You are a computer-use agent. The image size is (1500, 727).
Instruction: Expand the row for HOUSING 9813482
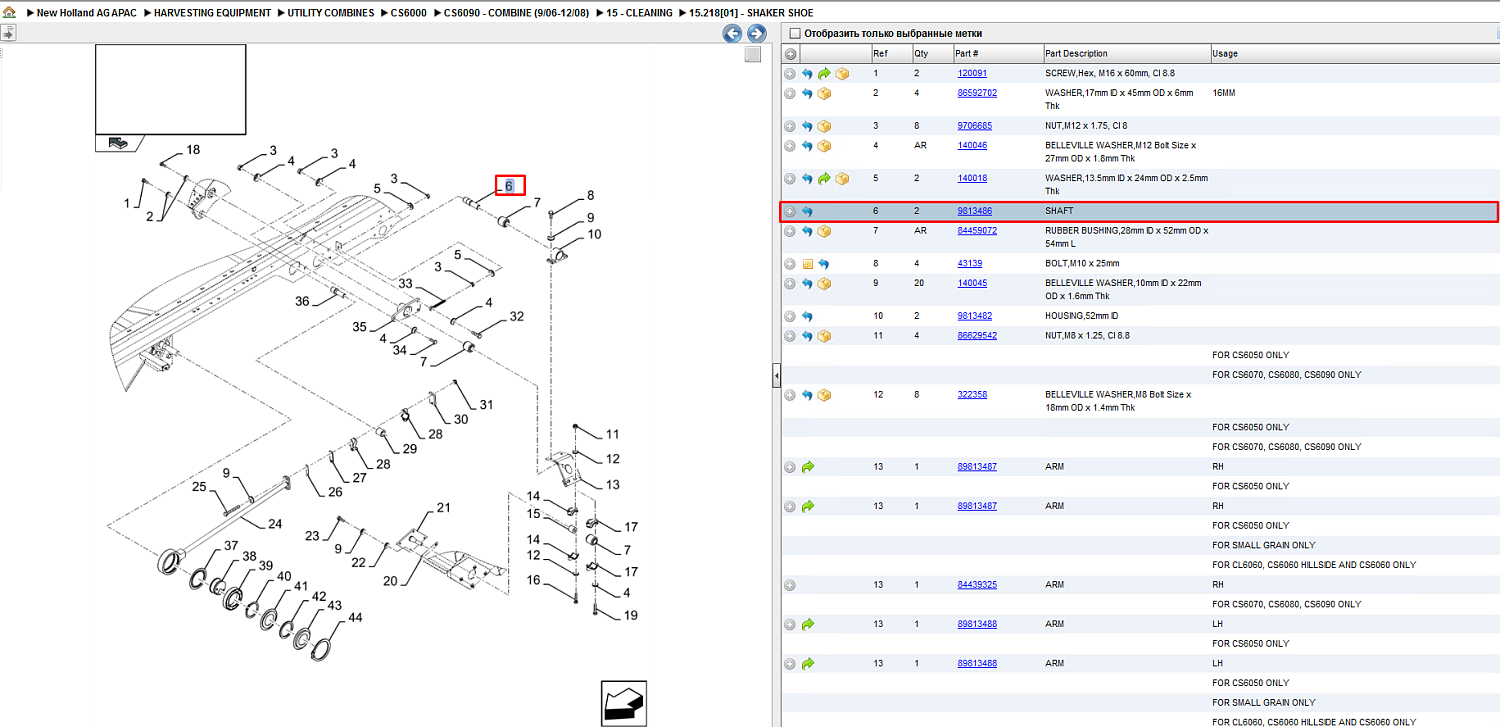[790, 316]
